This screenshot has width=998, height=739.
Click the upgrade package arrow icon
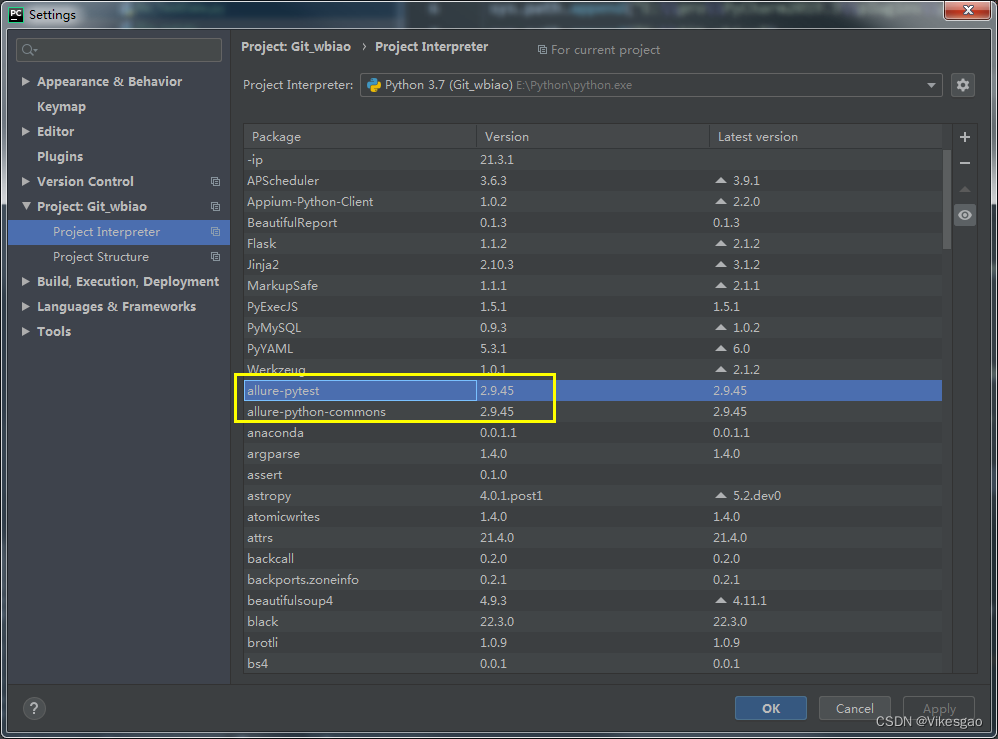pos(965,189)
